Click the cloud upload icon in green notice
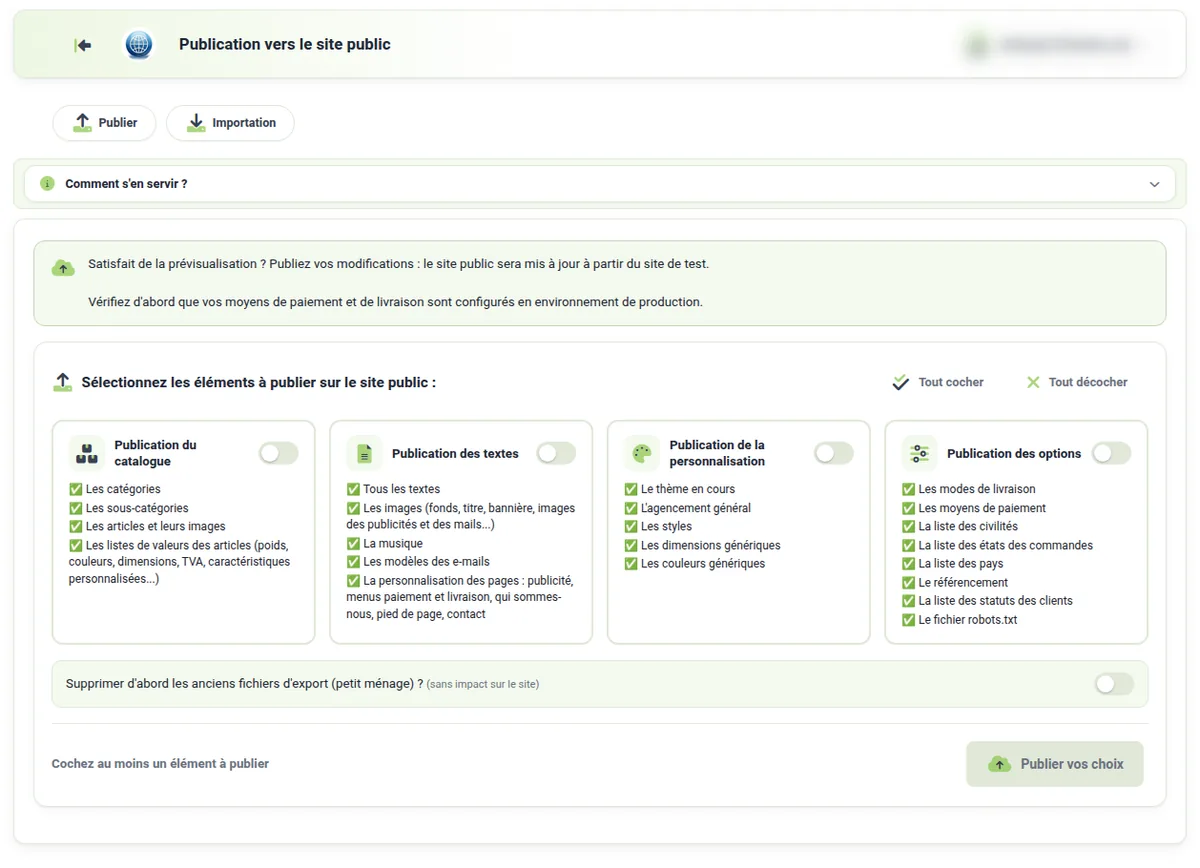The height and width of the screenshot is (868, 1200). [63, 268]
